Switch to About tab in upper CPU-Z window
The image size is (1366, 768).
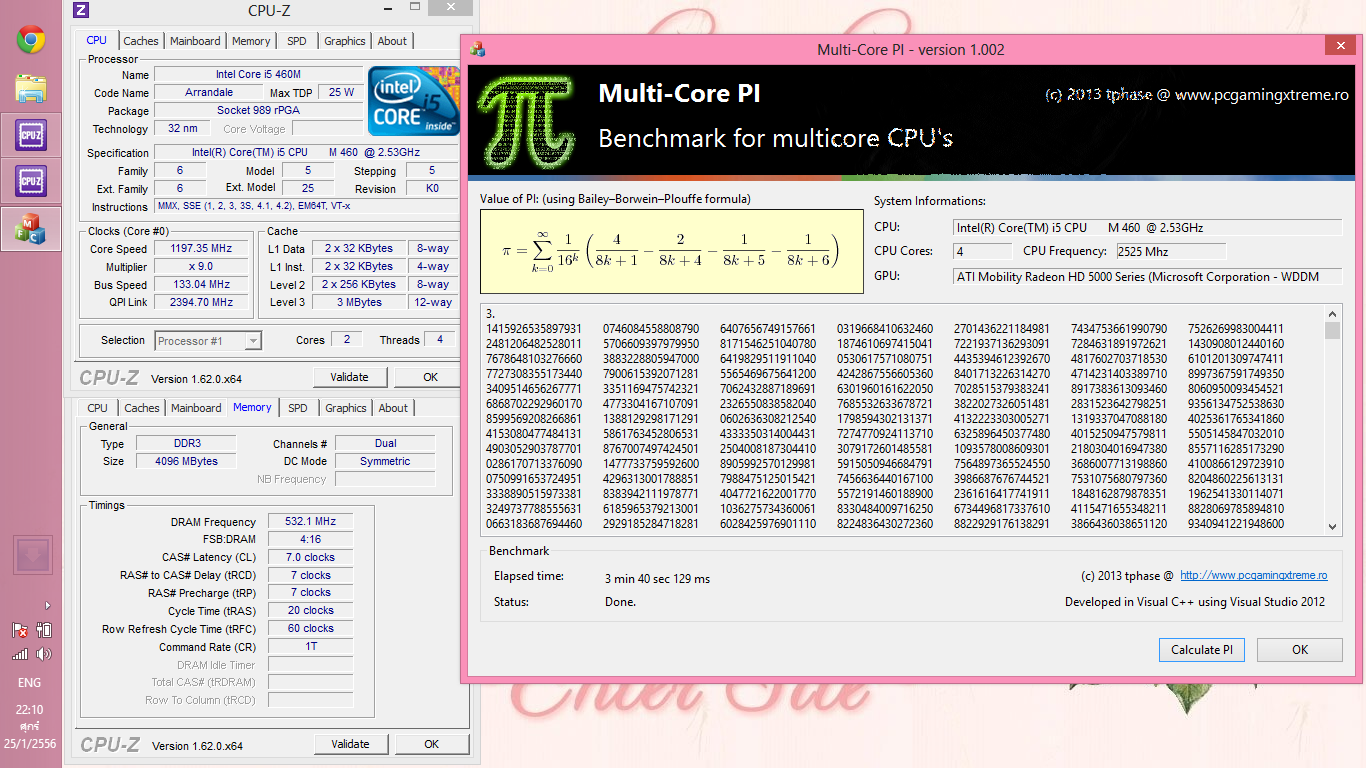pyautogui.click(x=392, y=41)
